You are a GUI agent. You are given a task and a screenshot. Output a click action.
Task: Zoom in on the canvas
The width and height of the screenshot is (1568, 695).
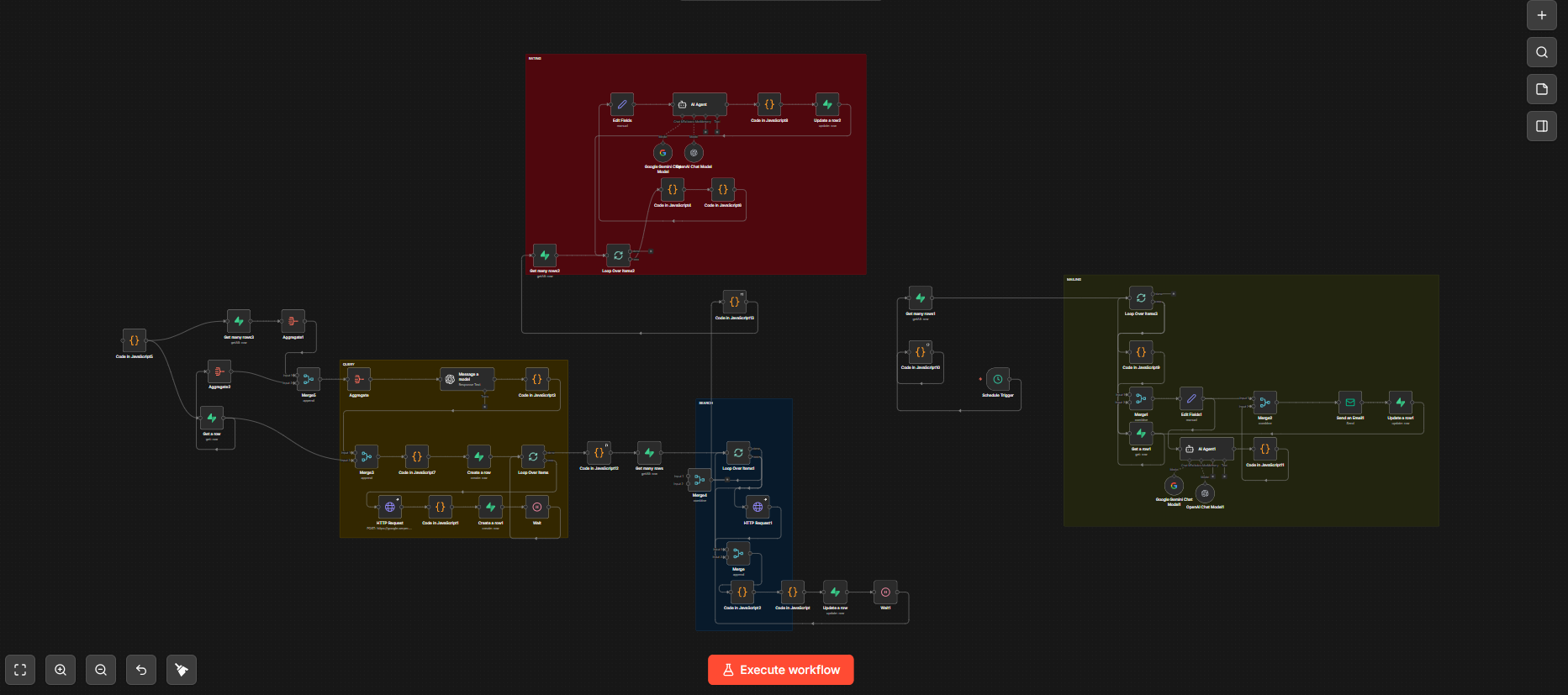point(61,670)
